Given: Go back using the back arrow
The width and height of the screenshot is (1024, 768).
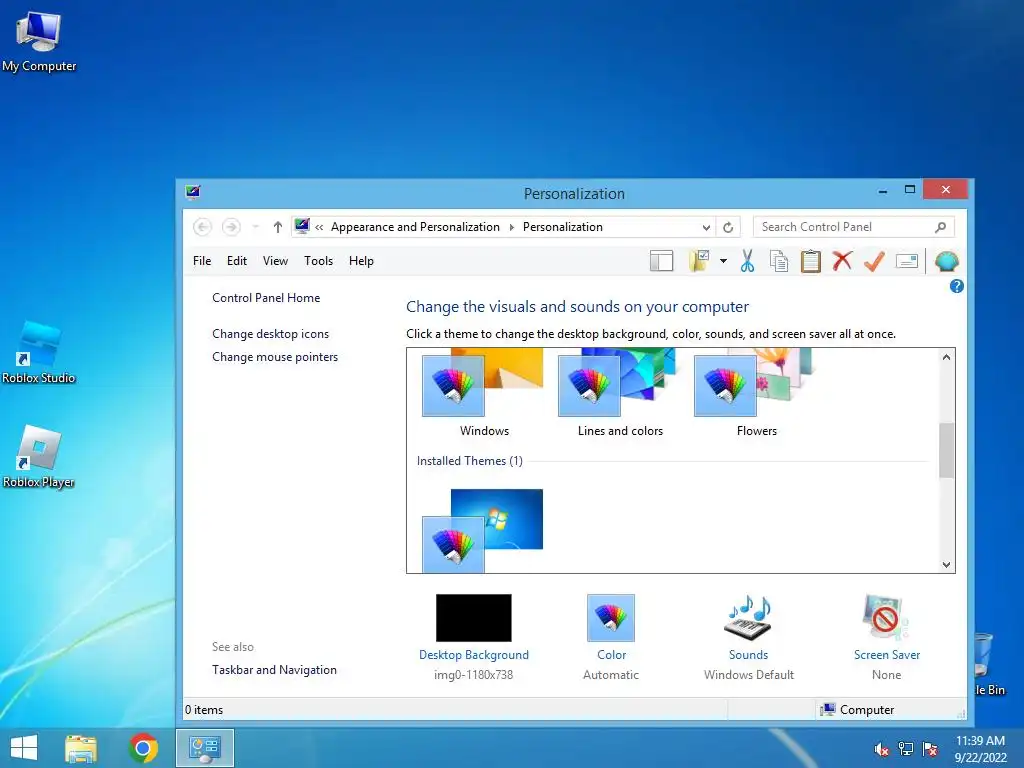Looking at the screenshot, I should point(202,227).
